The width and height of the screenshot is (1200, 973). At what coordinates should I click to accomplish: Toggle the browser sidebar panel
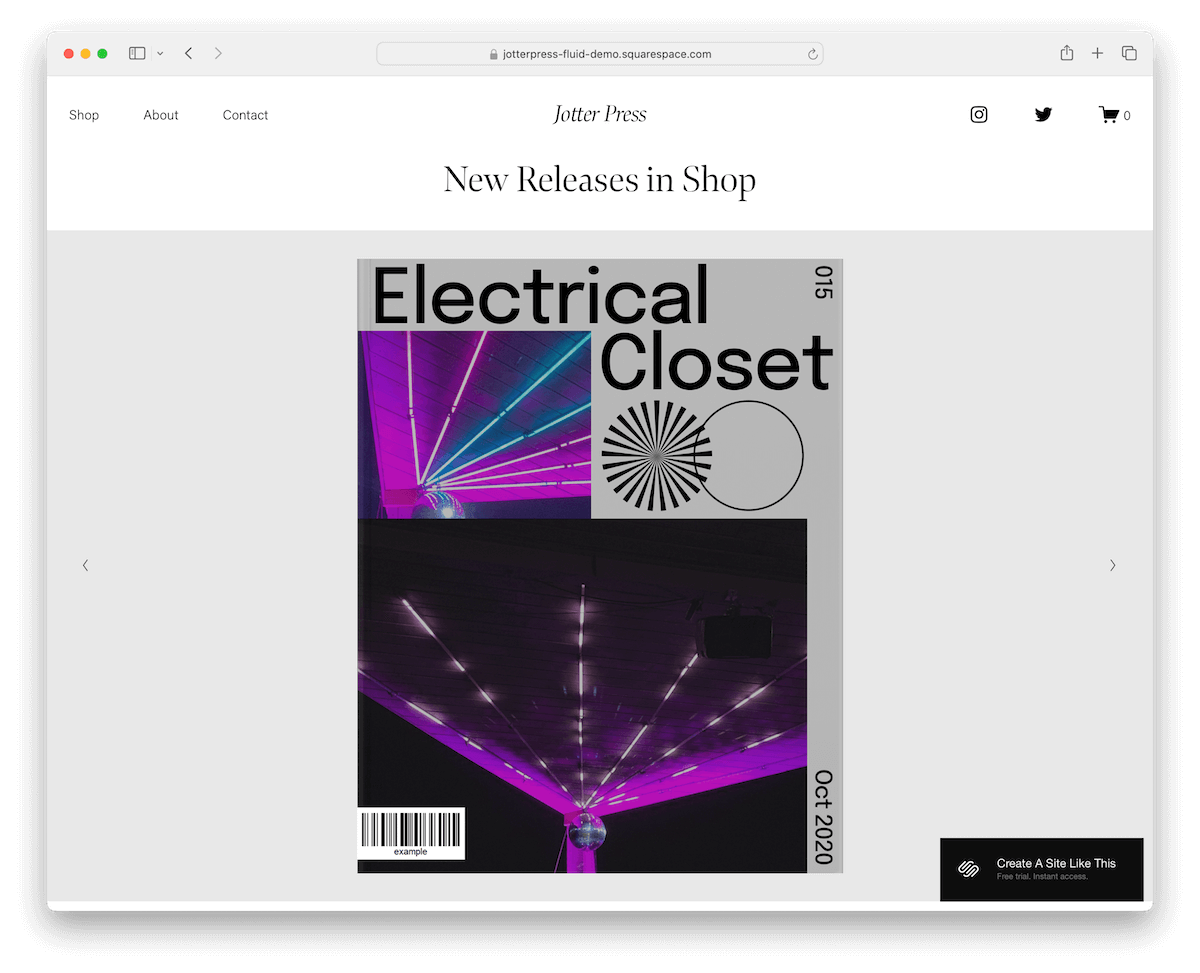136,53
